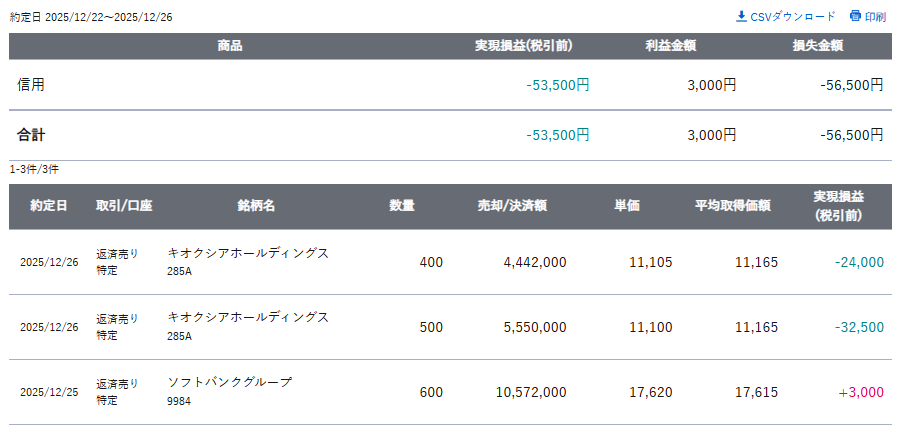Click the ソフトバンクグループ stock name
The height and width of the screenshot is (433, 902).
pos(230,382)
